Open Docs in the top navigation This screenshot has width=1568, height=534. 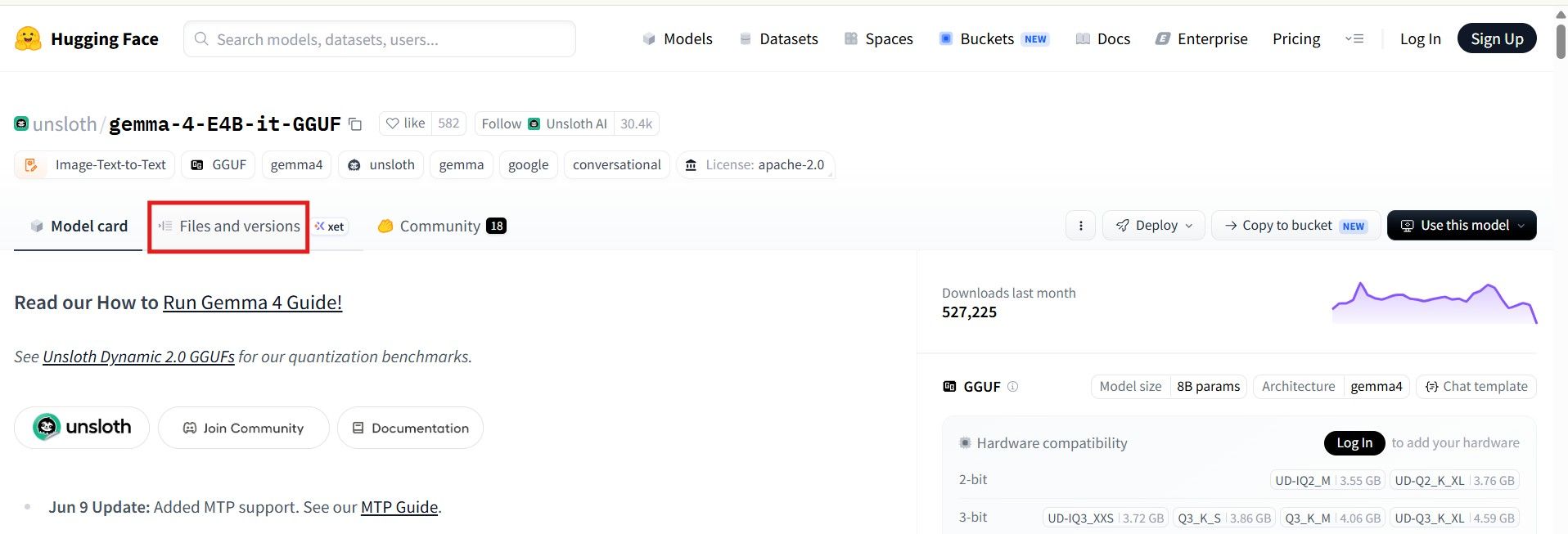tap(1102, 38)
